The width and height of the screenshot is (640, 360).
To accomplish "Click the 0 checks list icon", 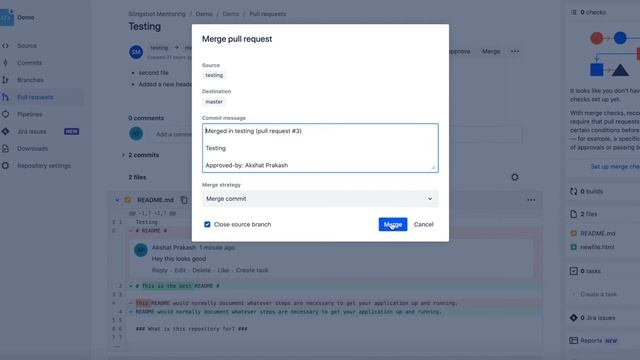I will click(573, 12).
